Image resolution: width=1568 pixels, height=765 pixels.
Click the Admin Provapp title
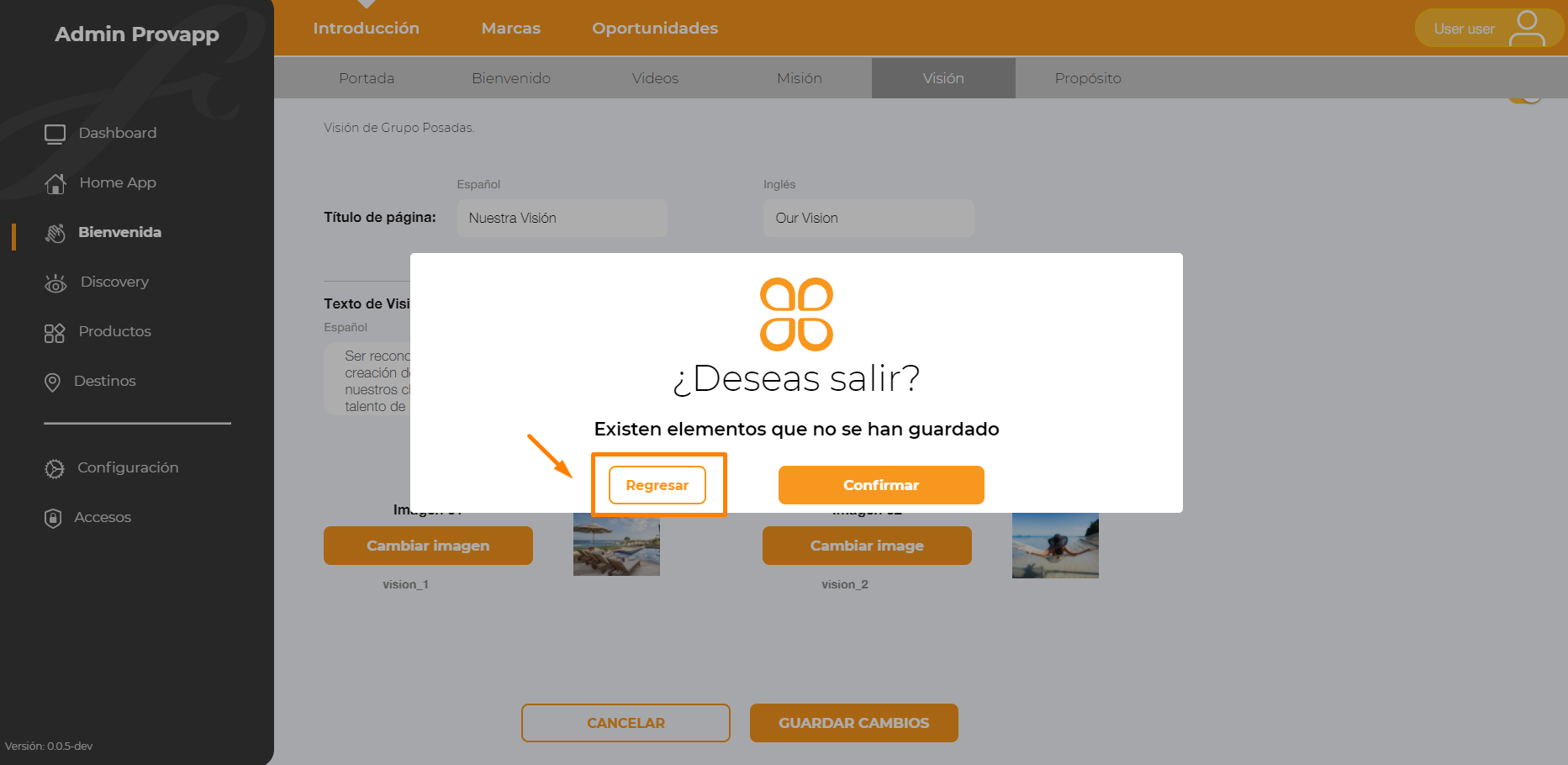pyautogui.click(x=137, y=34)
